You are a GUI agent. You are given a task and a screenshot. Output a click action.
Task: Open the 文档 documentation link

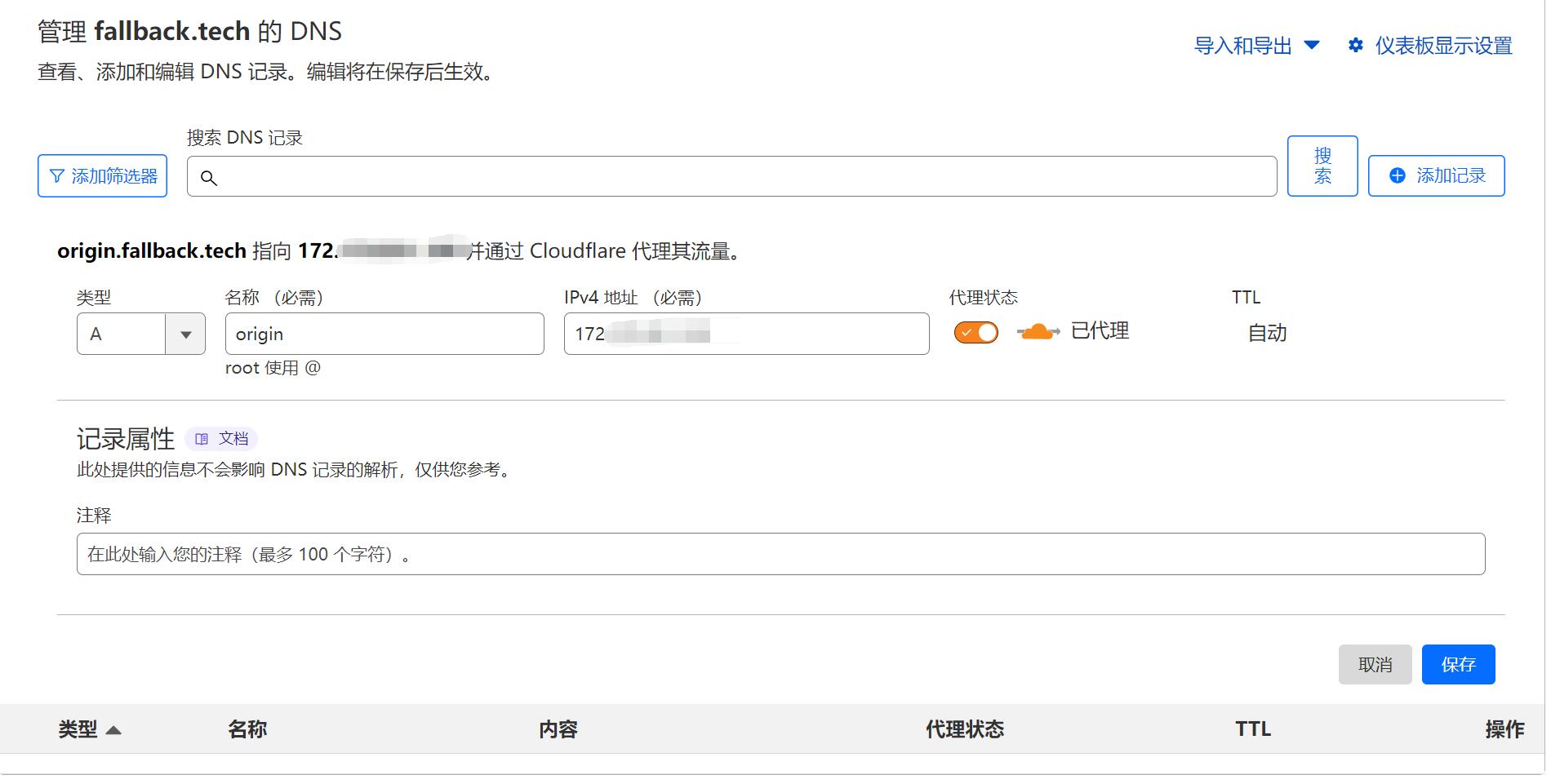click(x=232, y=438)
